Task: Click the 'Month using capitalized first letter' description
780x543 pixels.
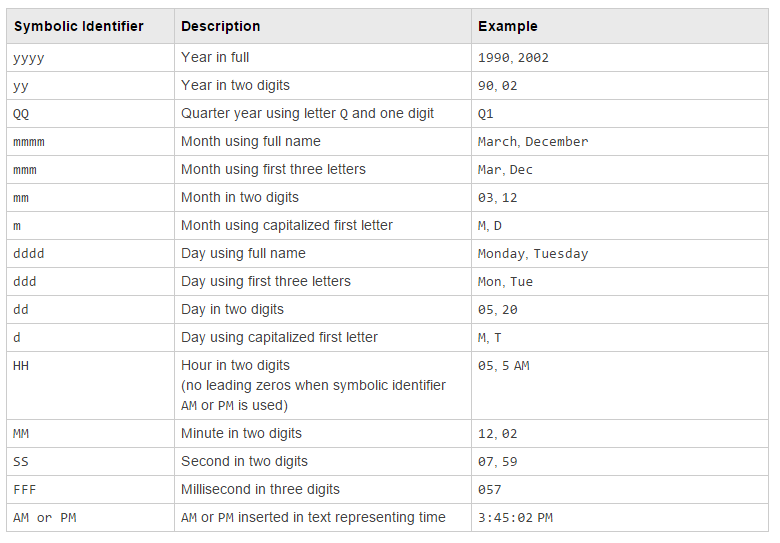Action: click(x=286, y=226)
